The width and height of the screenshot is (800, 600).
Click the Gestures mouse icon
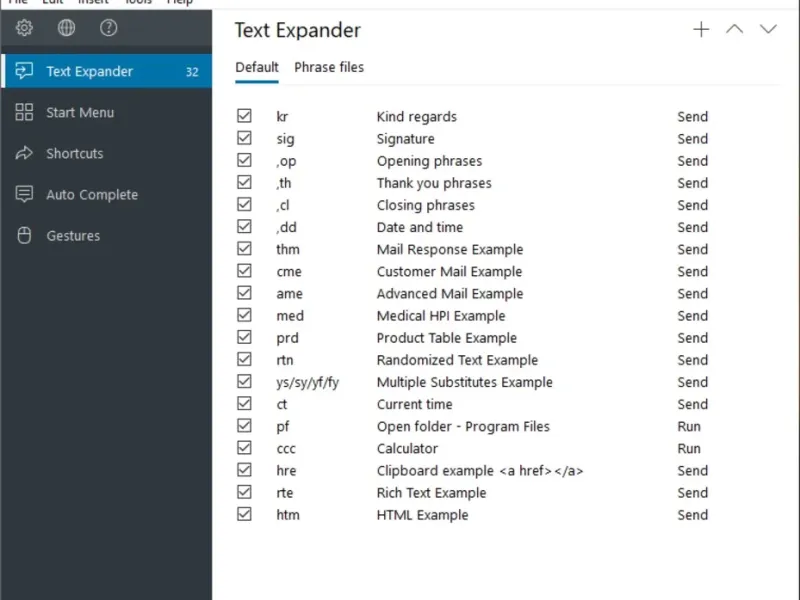25,236
